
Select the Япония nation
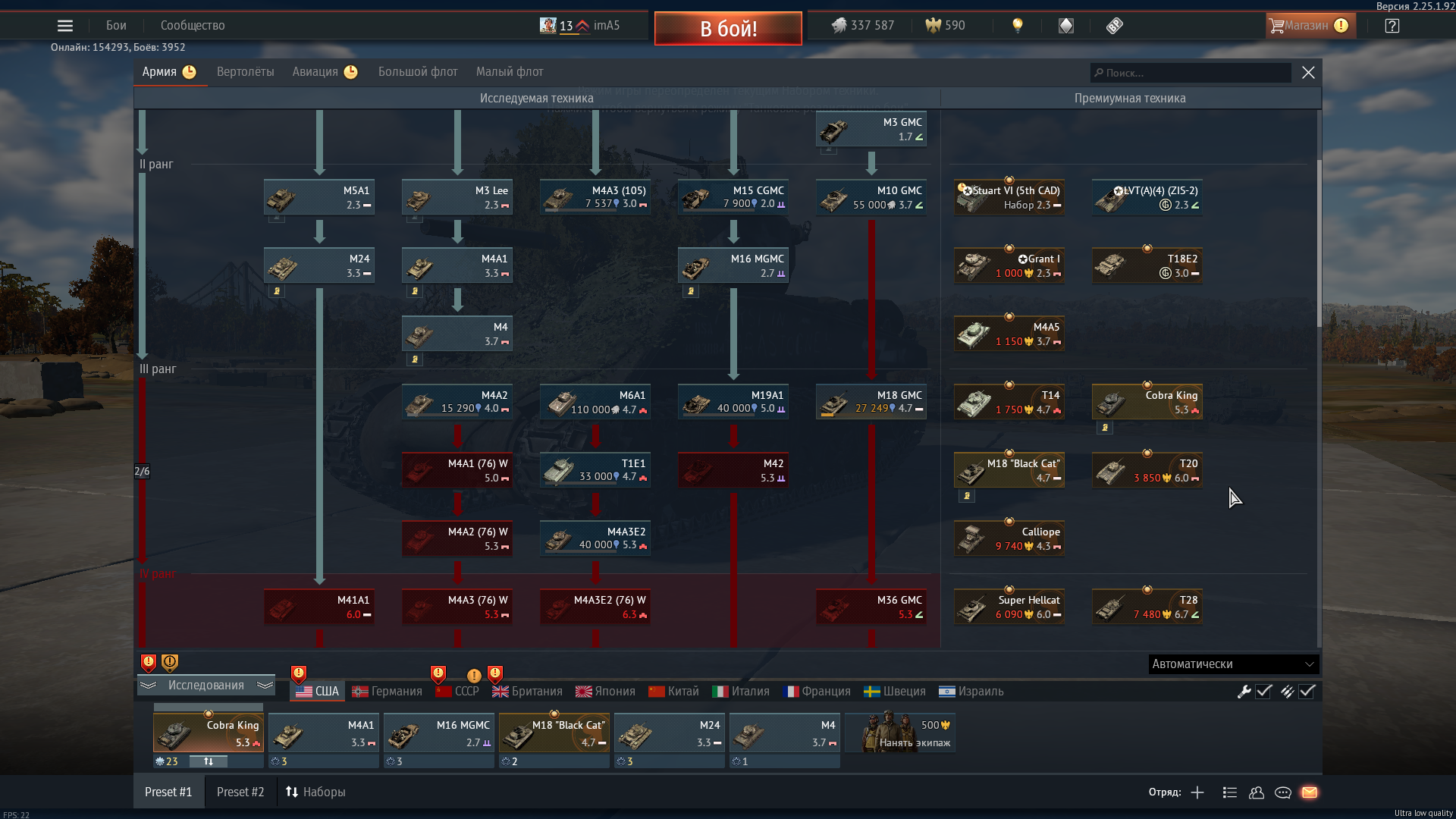pyautogui.click(x=605, y=692)
